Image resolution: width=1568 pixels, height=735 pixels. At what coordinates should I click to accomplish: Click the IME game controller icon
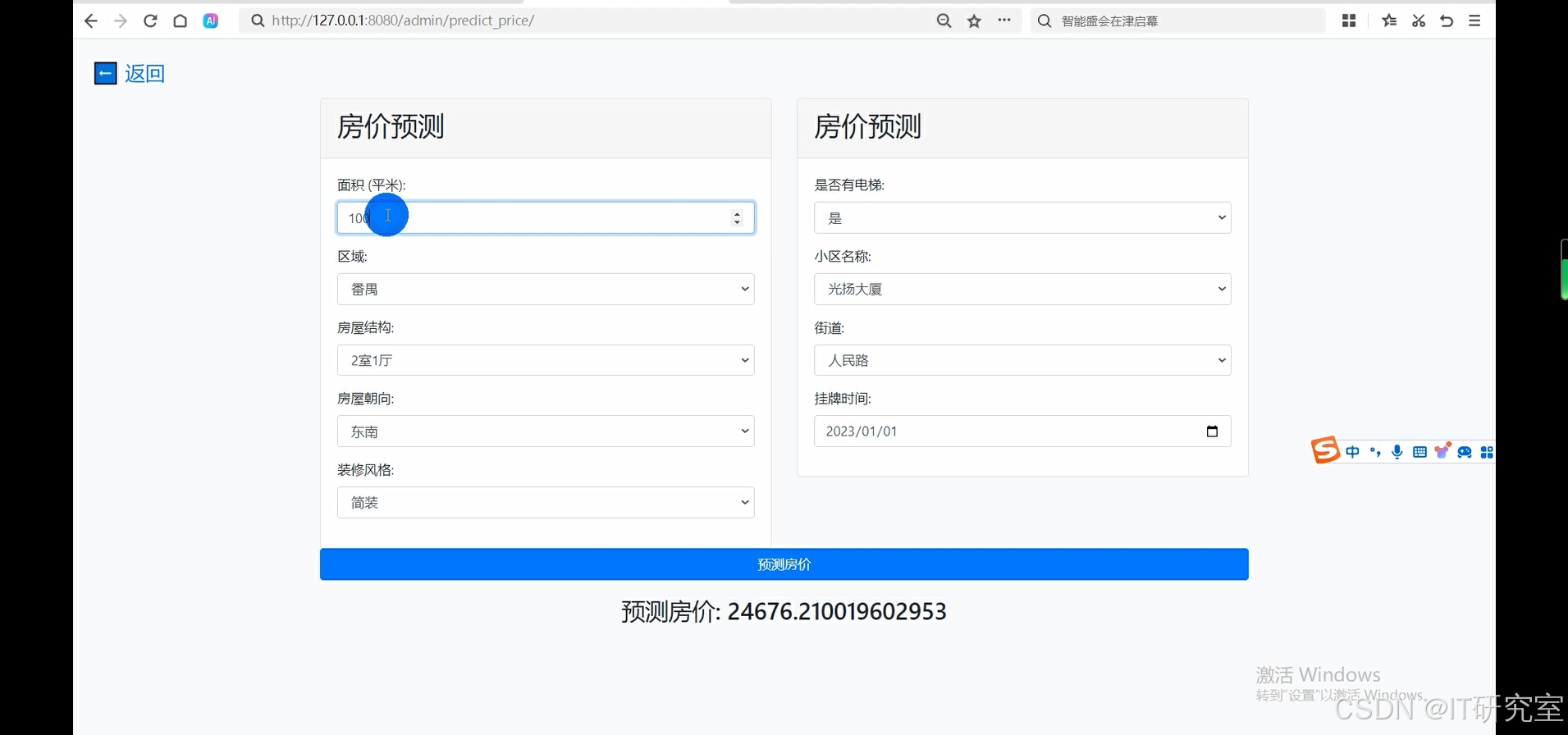[x=1465, y=452]
